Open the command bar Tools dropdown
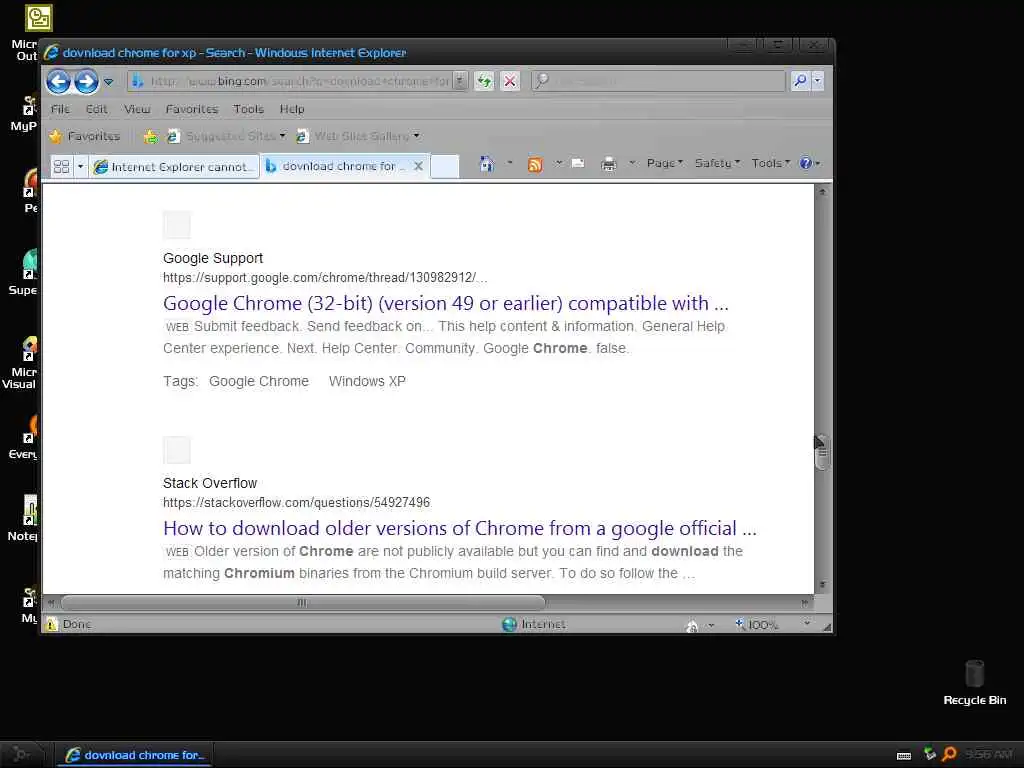Image resolution: width=1024 pixels, height=768 pixels. pyautogui.click(x=770, y=163)
